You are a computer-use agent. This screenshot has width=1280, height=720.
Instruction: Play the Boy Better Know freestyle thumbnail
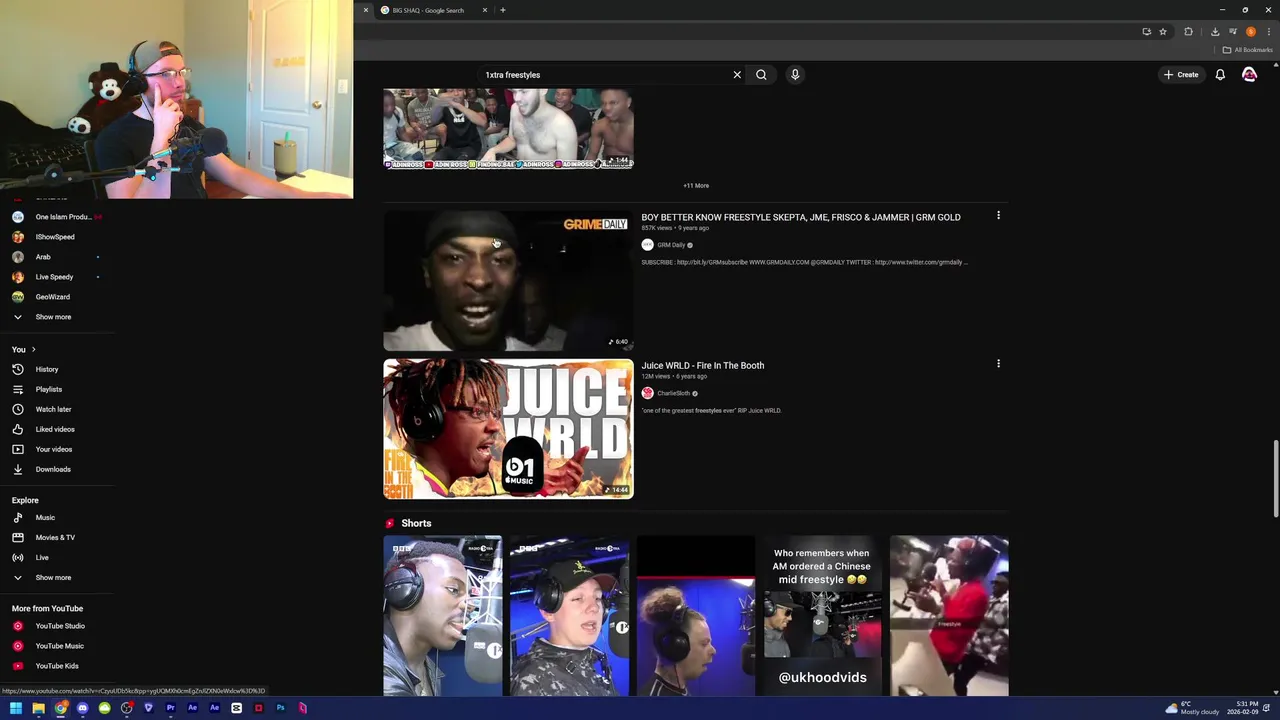(x=508, y=281)
